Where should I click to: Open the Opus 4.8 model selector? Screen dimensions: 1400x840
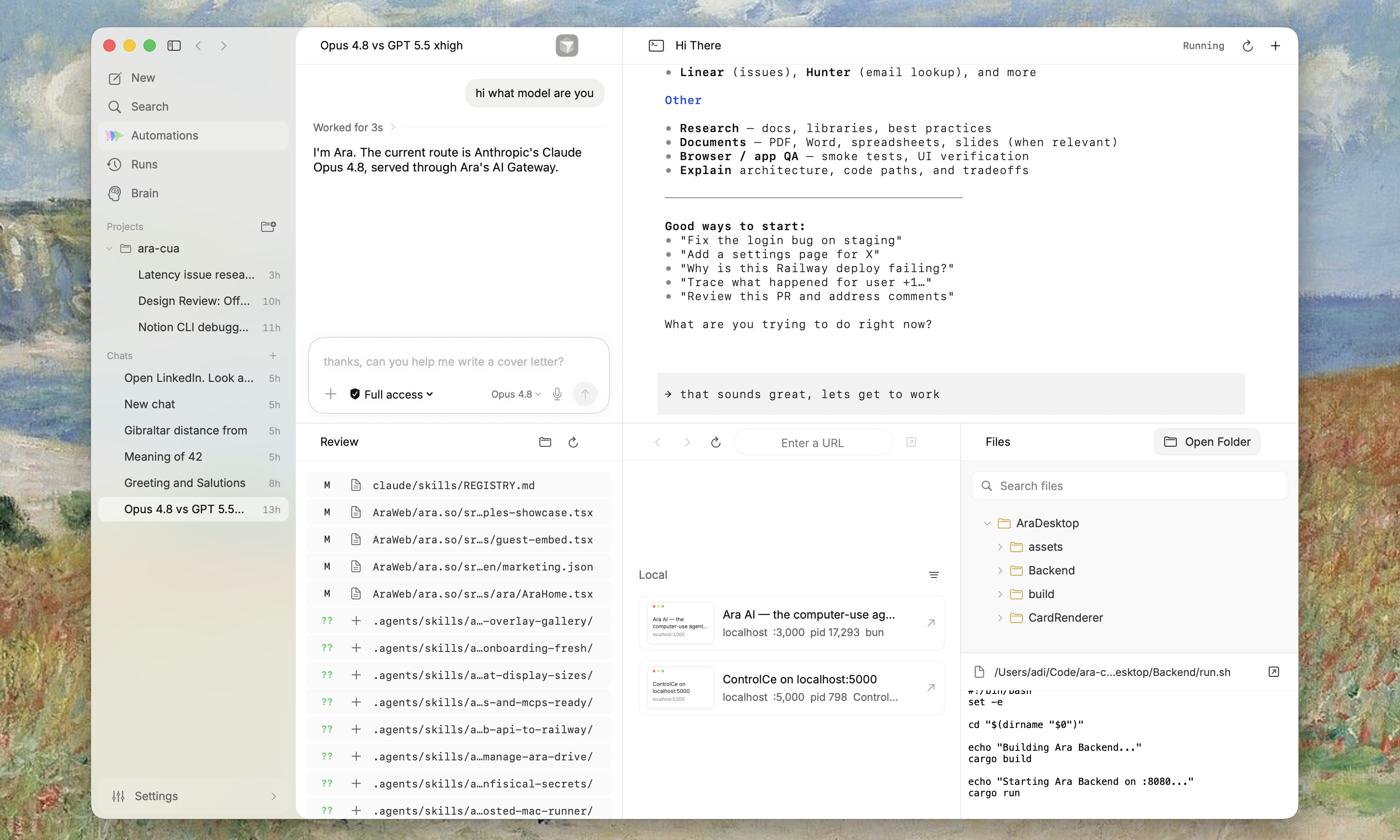coord(515,394)
